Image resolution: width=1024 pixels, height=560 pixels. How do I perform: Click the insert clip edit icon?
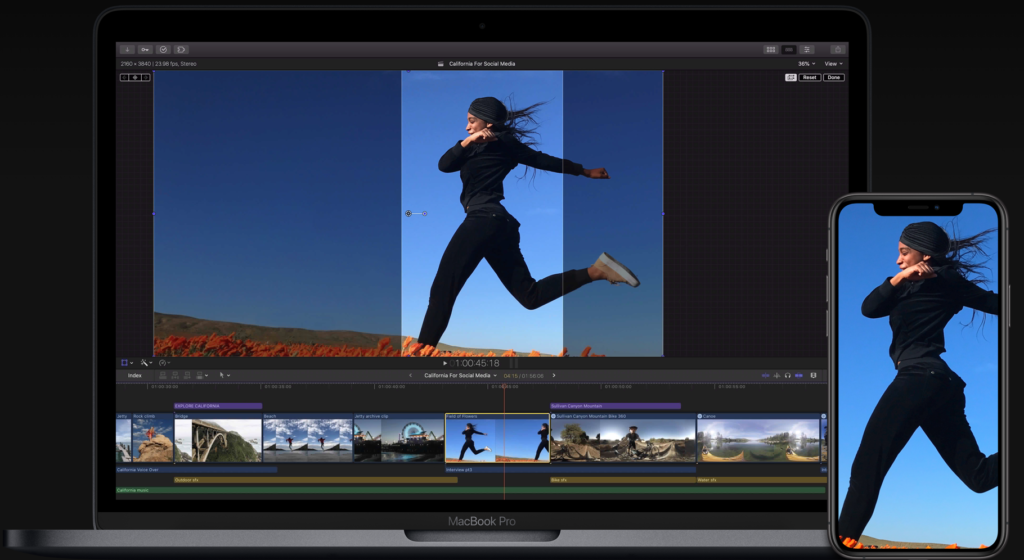175,375
